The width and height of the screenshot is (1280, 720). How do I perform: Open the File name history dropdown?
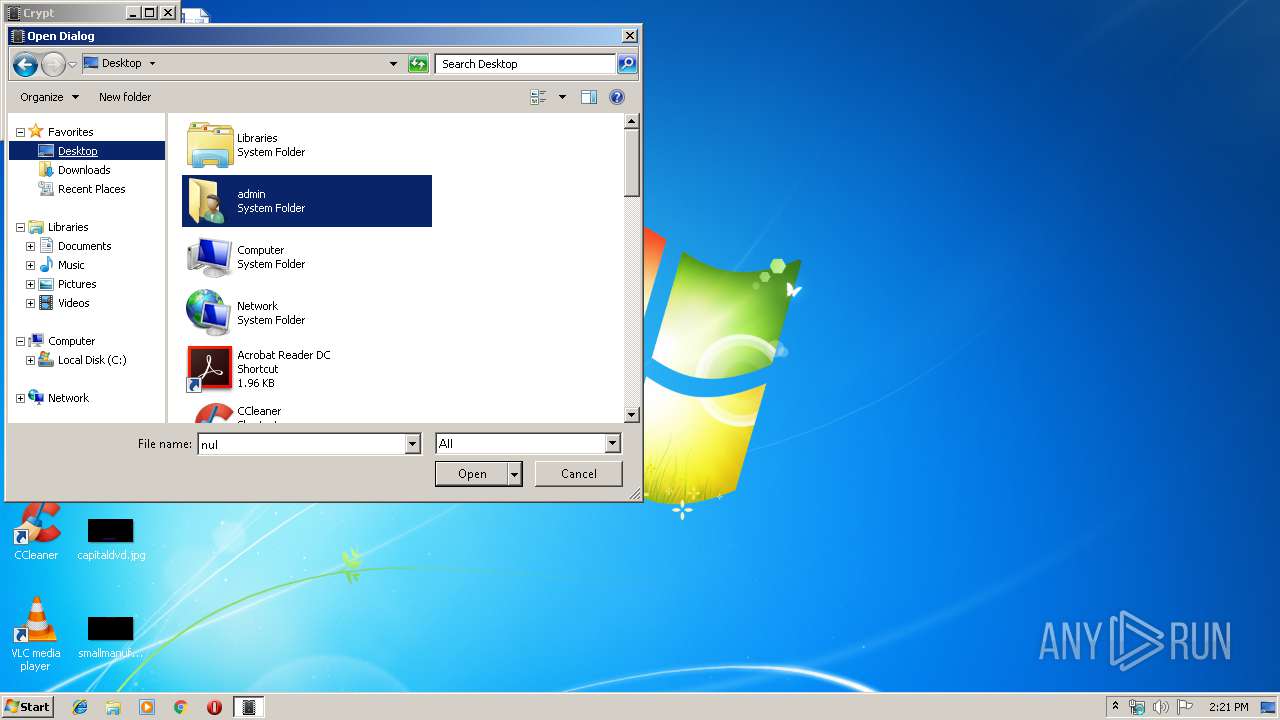[x=412, y=444]
